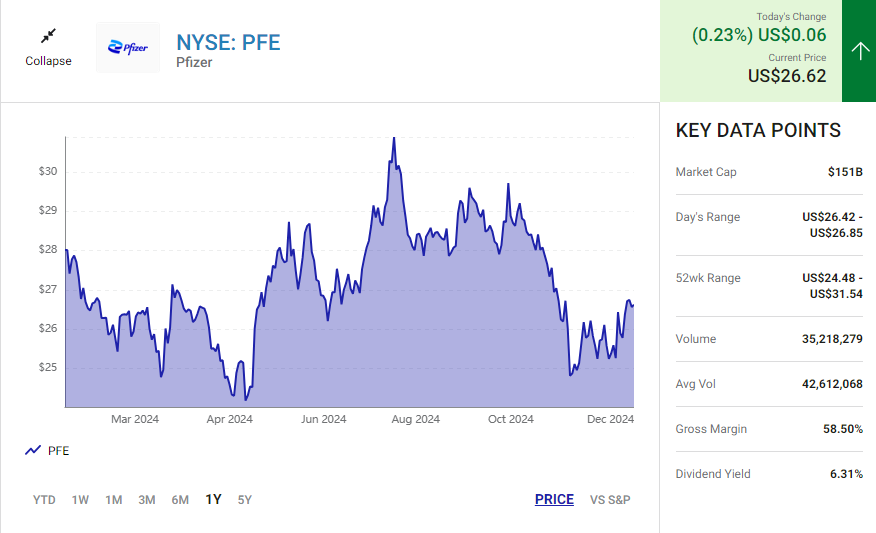Click Today's Change value (0.23%) US$0.06

pos(759,35)
